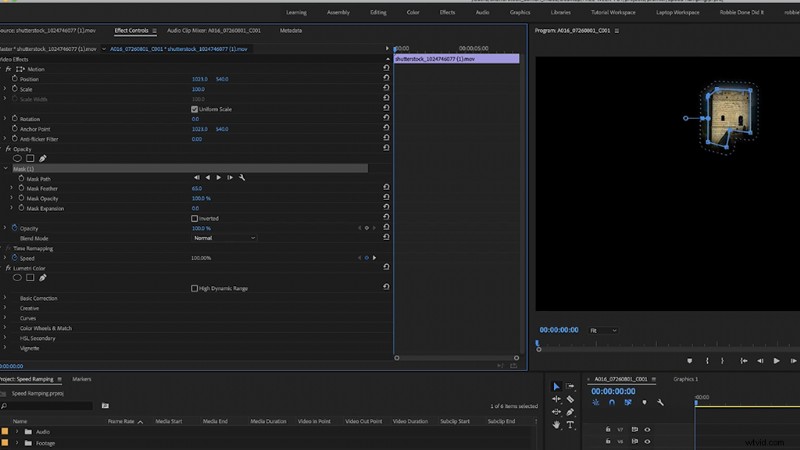
Task: Toggle Snap magnet in timeline
Action: click(x=612, y=403)
